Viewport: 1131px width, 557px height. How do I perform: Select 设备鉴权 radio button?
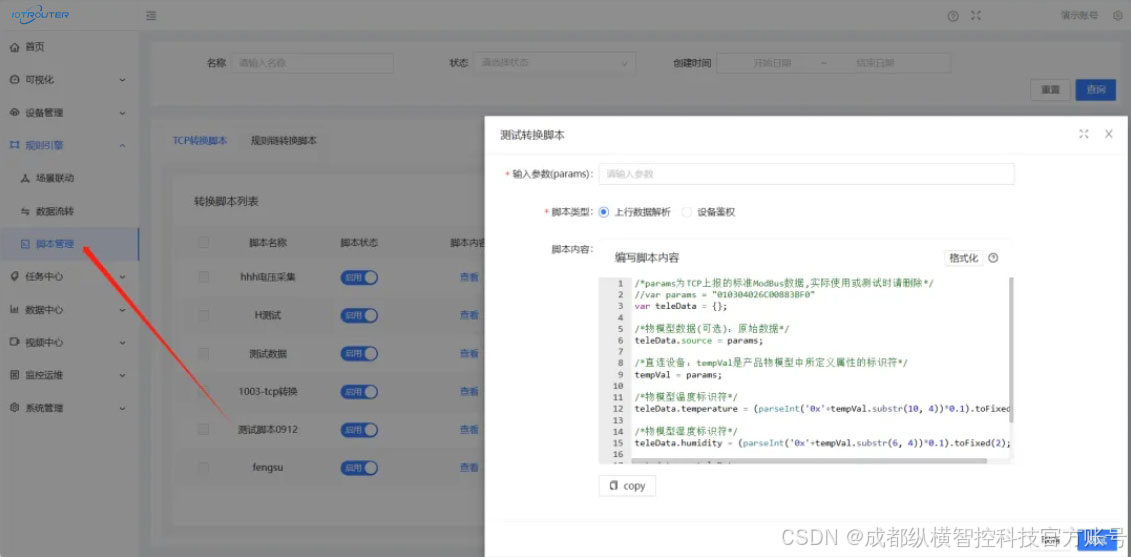click(686, 212)
